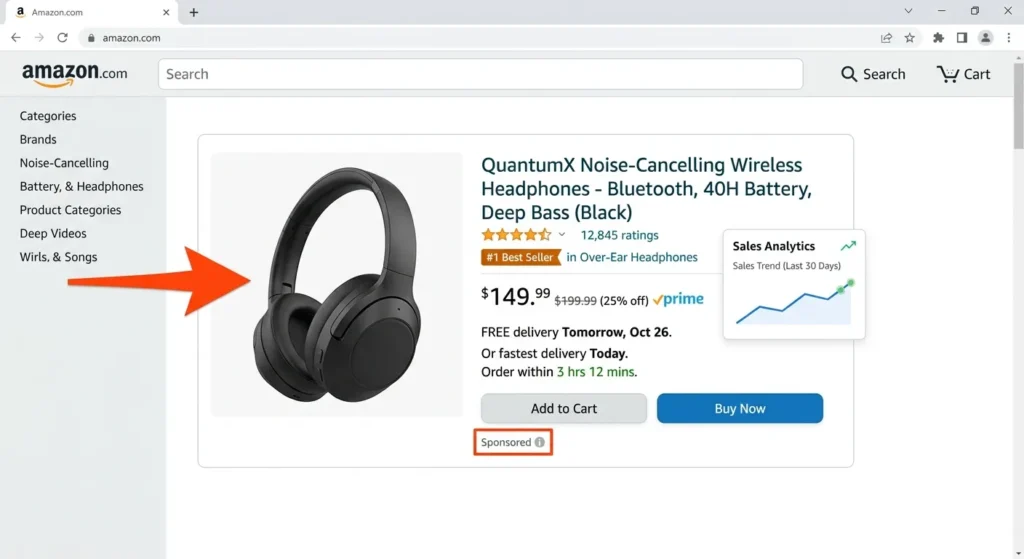Open the share page icon in address bar

[x=887, y=38]
